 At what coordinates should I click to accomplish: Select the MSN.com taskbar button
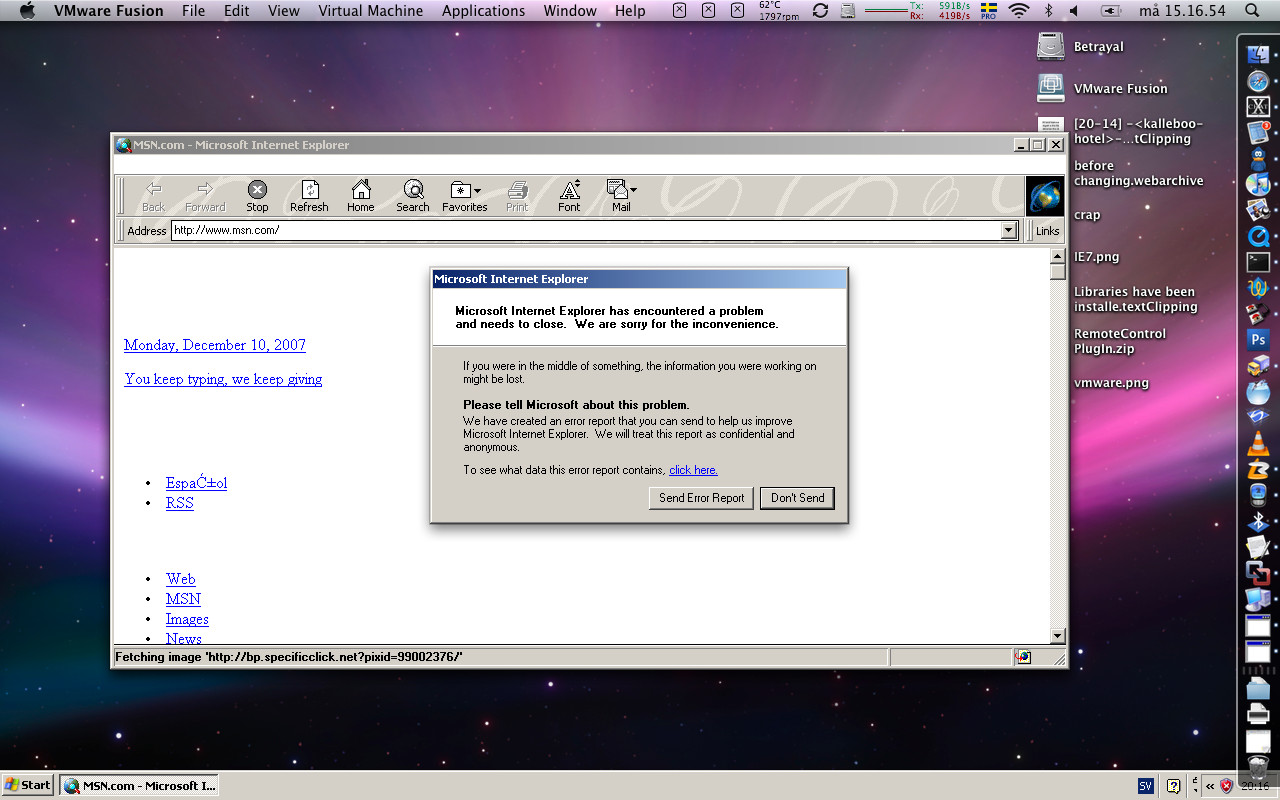(x=139, y=785)
